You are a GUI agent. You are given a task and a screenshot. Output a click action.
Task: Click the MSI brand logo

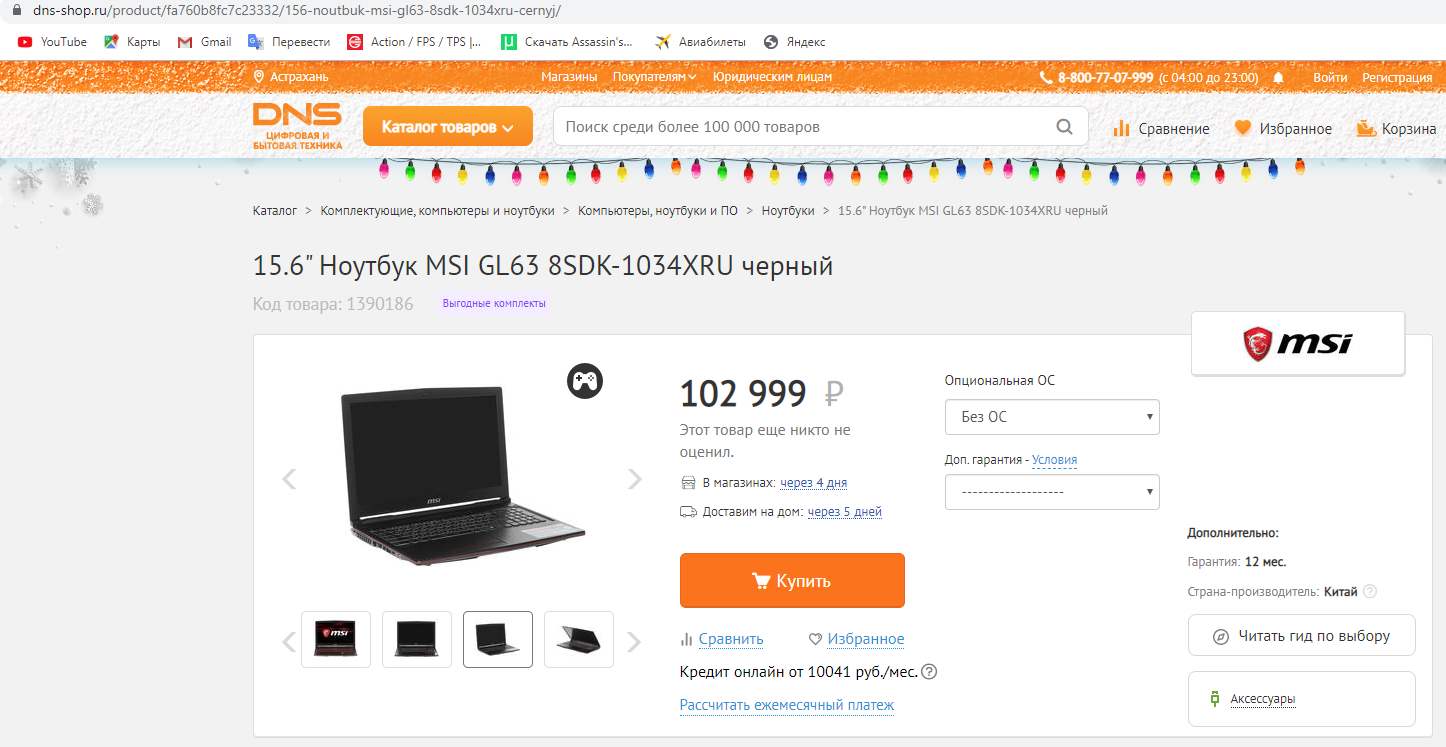click(1298, 343)
